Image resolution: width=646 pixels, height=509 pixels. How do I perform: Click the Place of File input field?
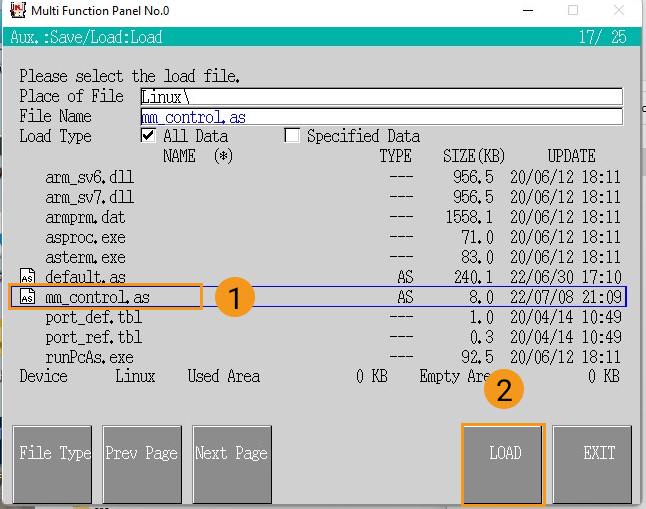click(x=380, y=97)
